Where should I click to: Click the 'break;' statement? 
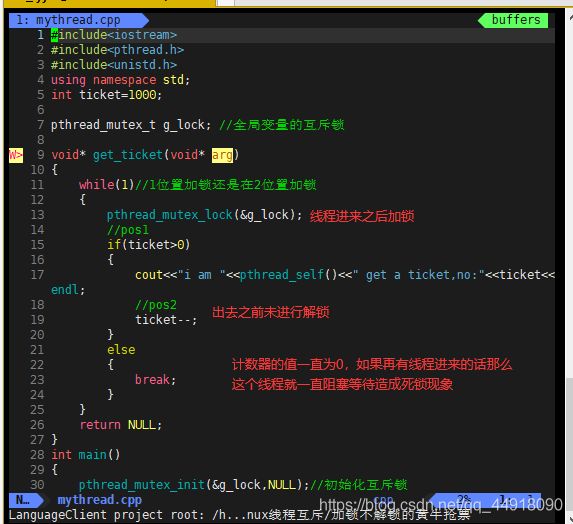[155, 380]
